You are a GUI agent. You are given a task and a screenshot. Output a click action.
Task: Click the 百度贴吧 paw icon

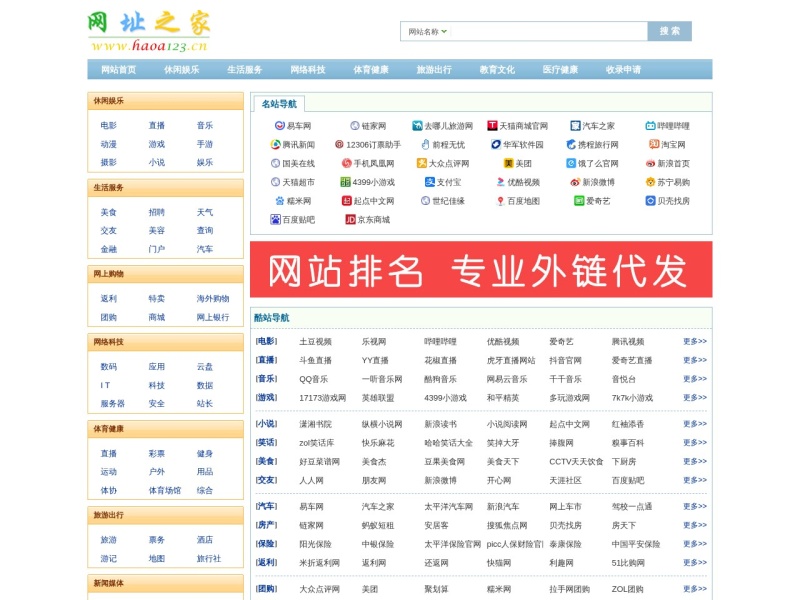[x=276, y=219]
